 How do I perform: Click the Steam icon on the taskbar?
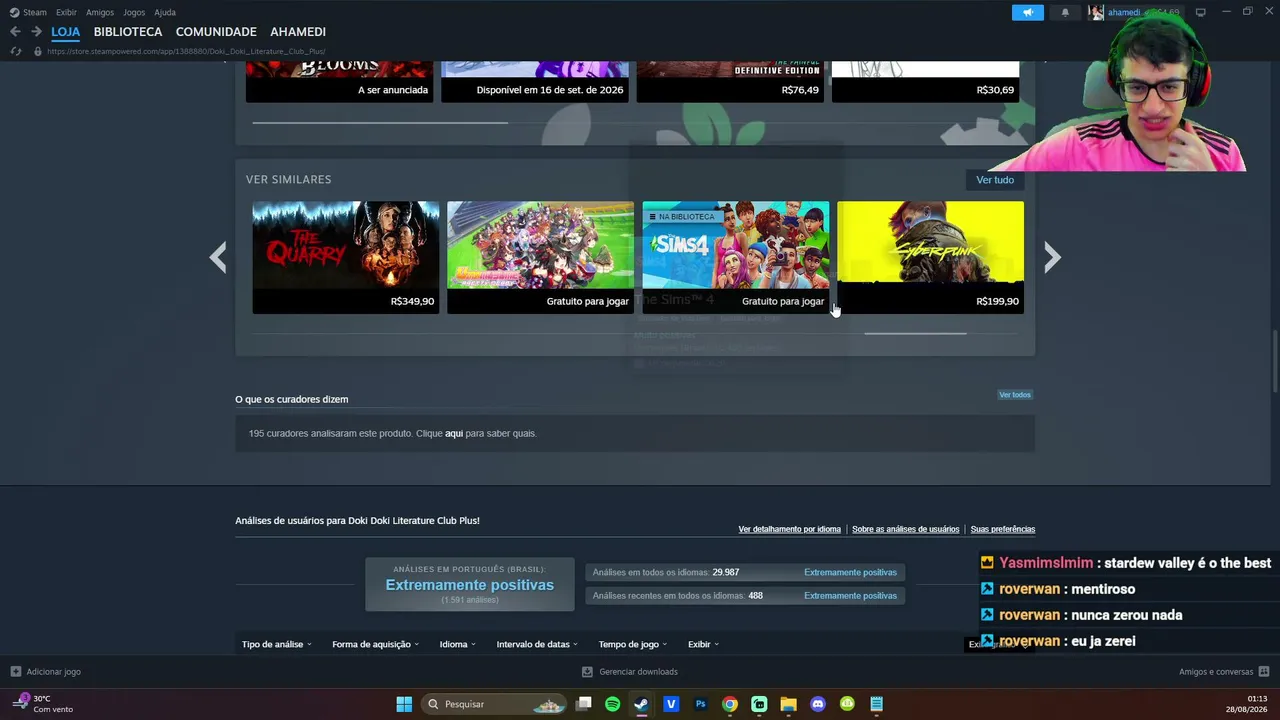(x=641, y=704)
